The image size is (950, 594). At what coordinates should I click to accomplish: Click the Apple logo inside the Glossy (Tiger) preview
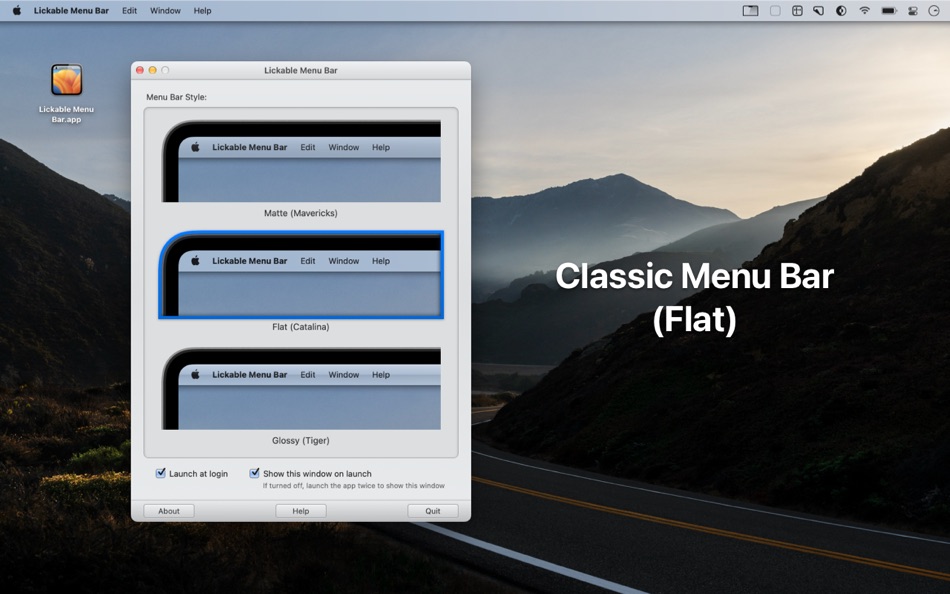tap(195, 375)
